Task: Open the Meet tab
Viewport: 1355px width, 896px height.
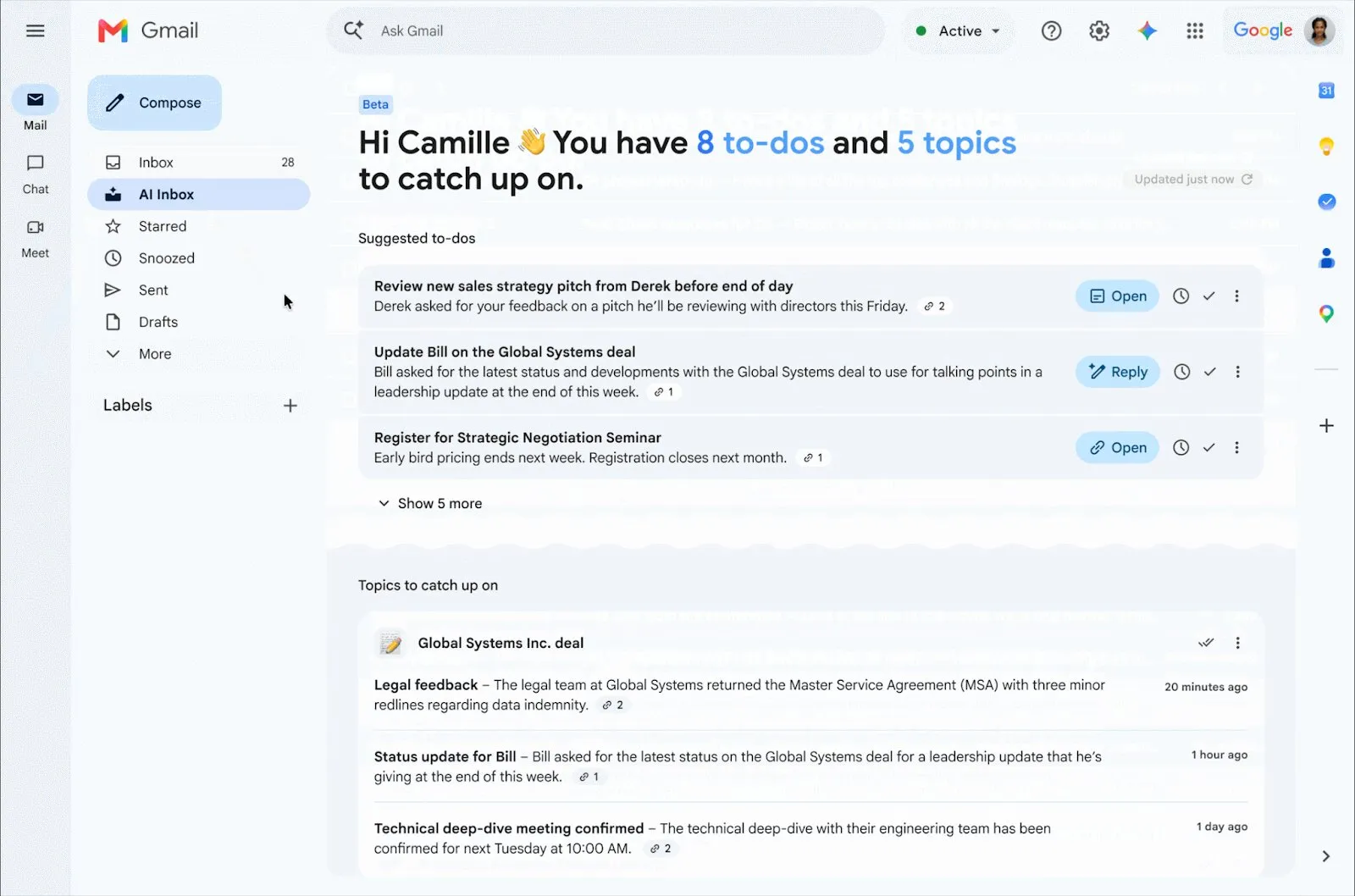Action: [x=35, y=238]
